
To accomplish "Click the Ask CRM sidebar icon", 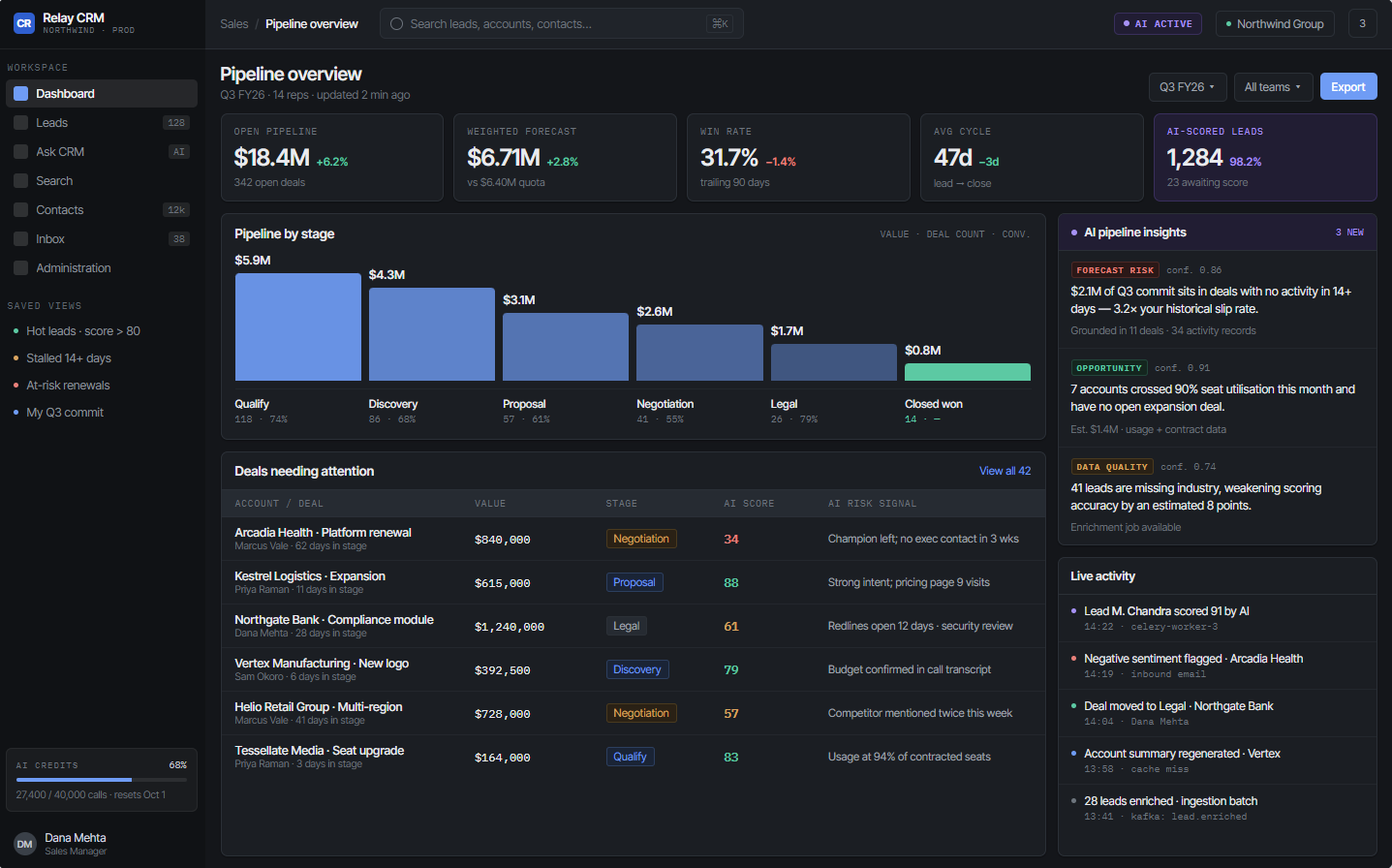I will tap(20, 152).
